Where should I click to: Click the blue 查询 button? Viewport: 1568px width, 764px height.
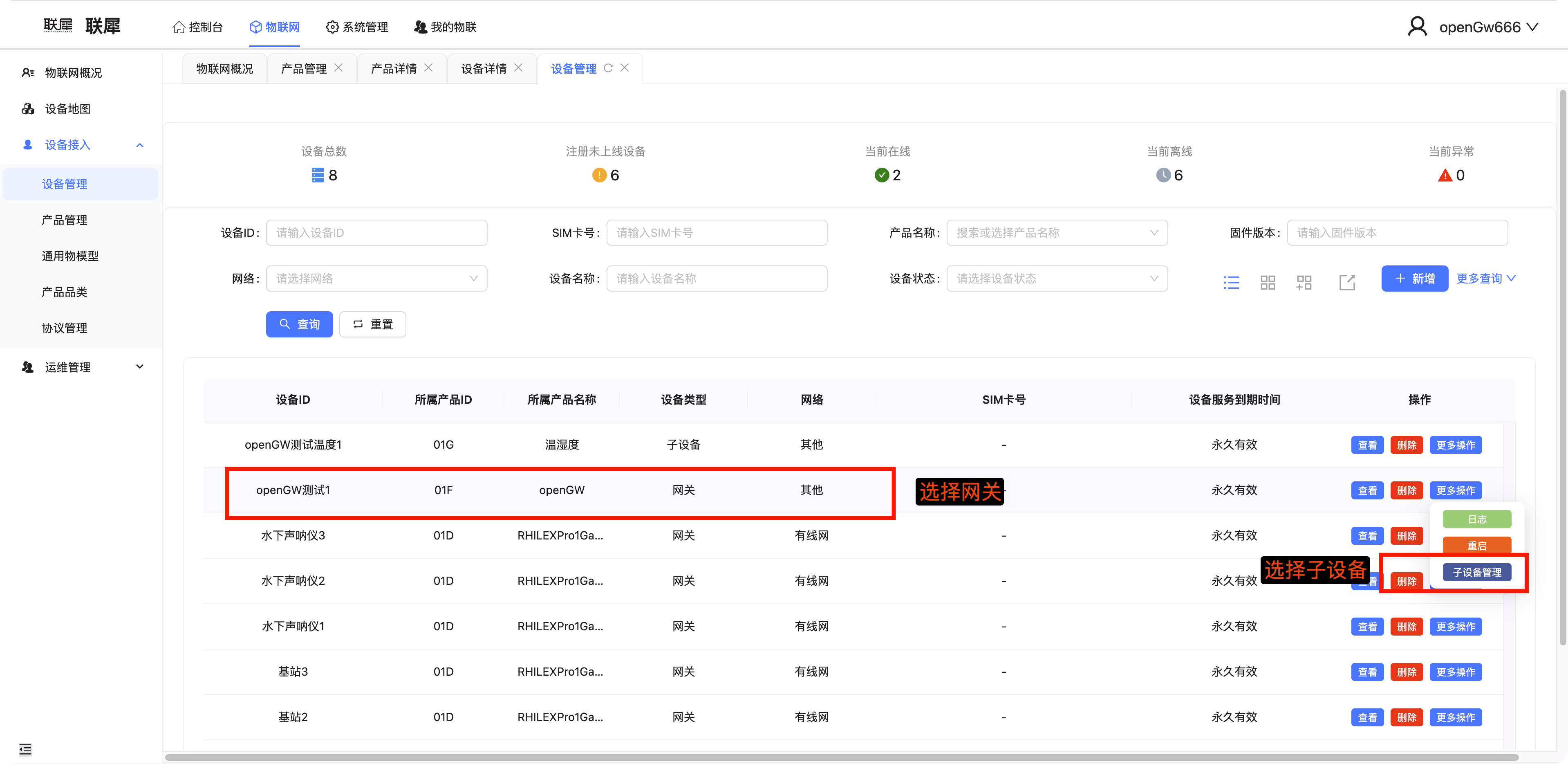299,324
